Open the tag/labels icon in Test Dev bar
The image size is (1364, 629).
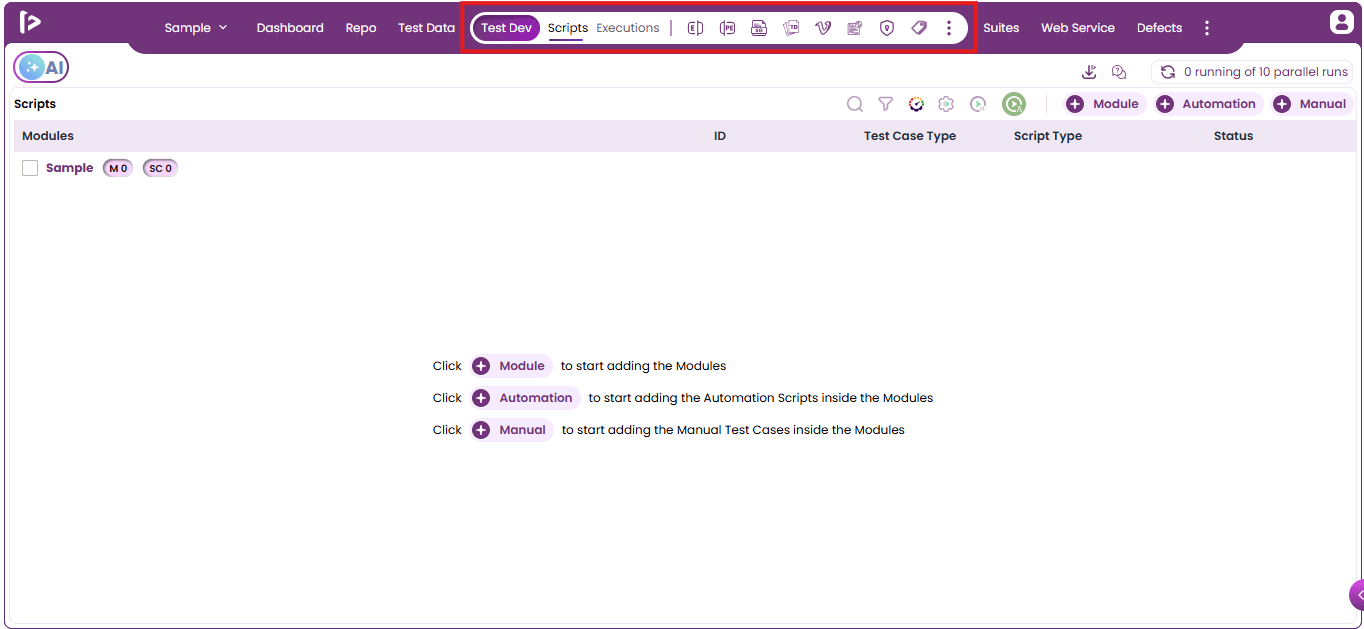(919, 28)
